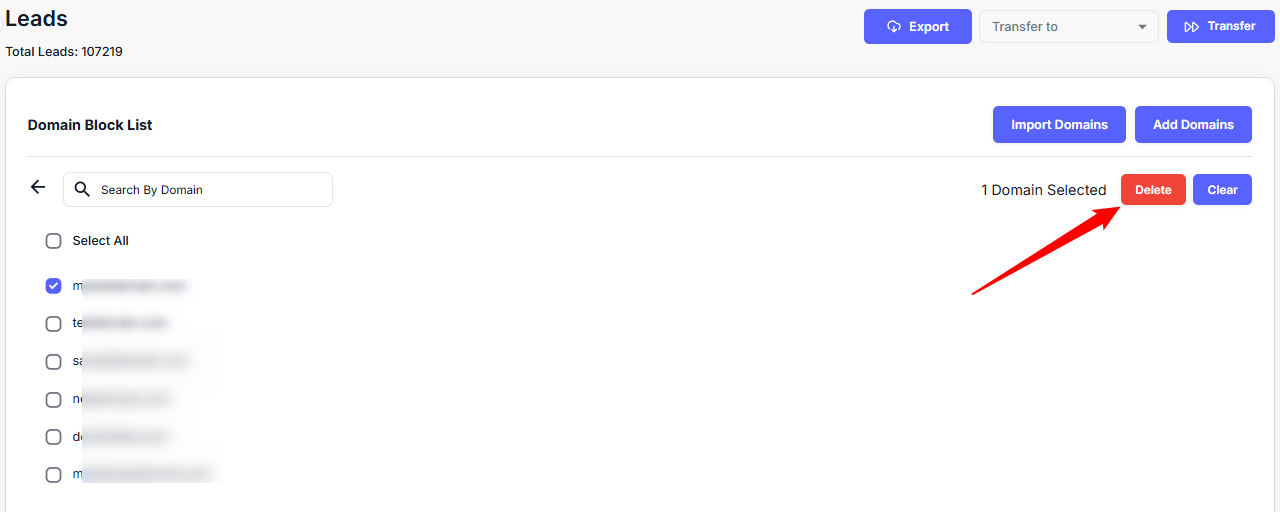Toggle the Select All checkbox
Screen dimensions: 1280x512
pos(54,241)
